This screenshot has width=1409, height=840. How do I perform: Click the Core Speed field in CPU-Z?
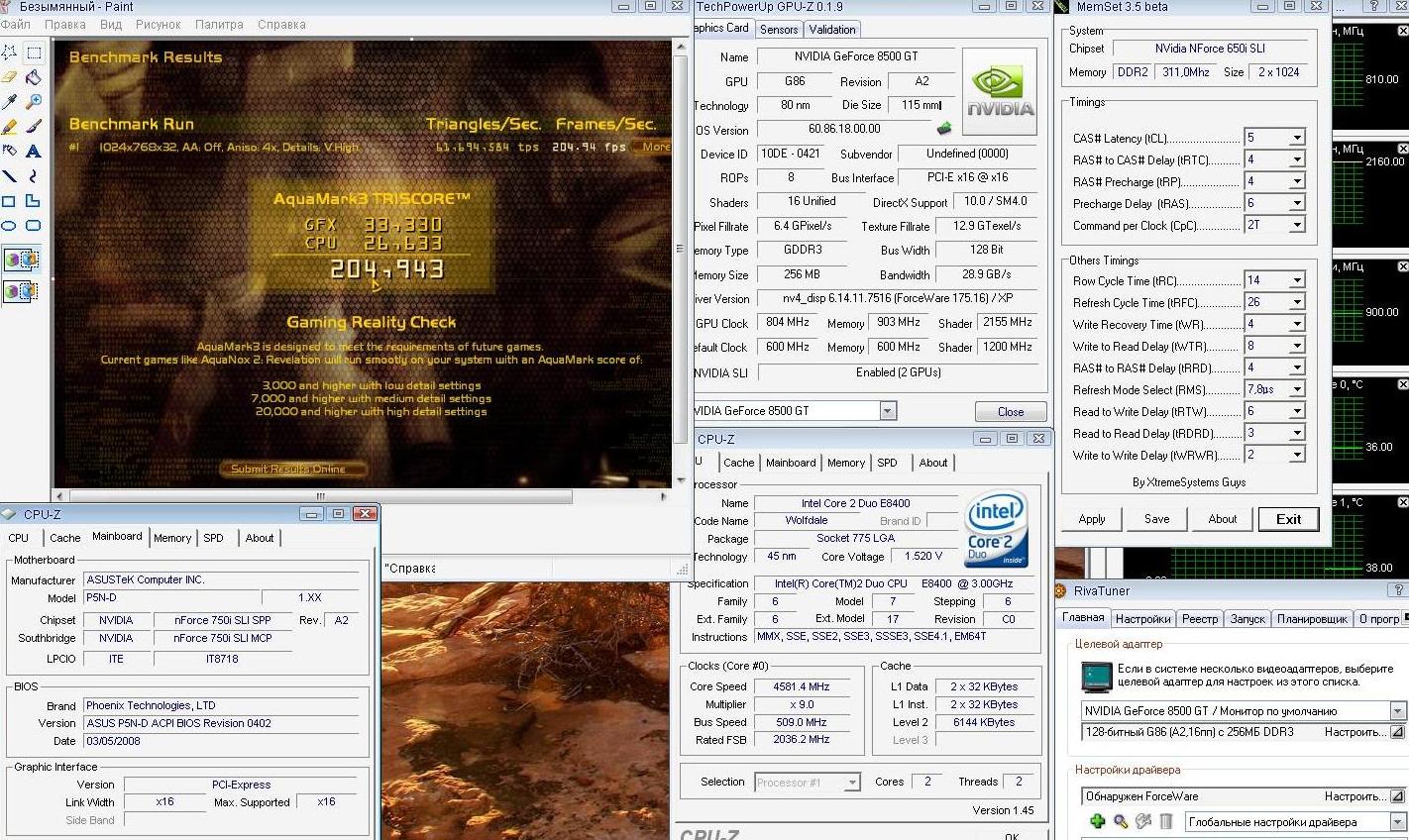tap(805, 686)
